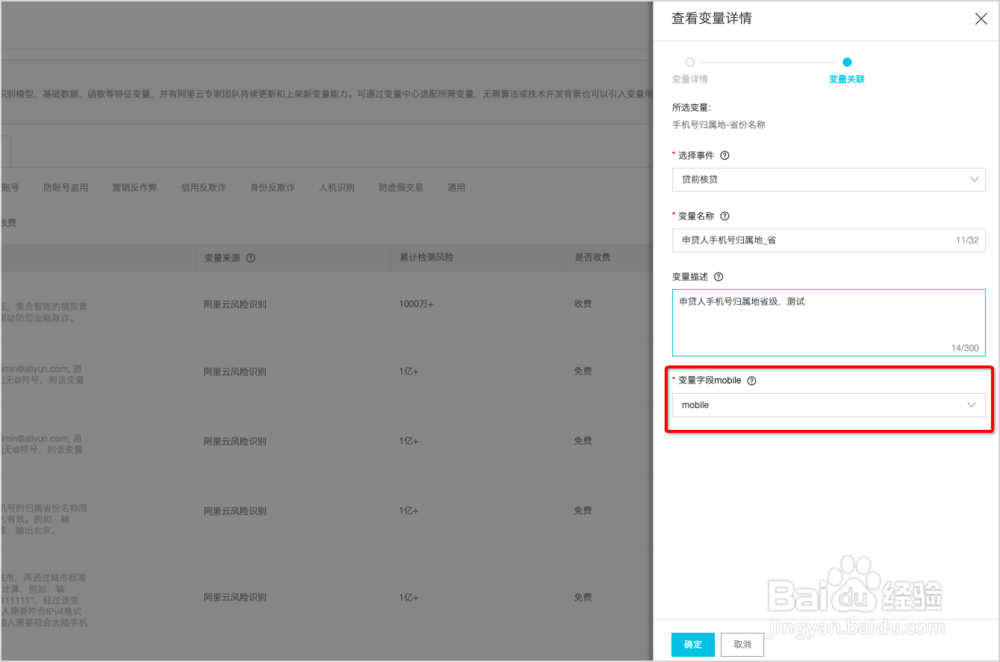Click the 变量详情 step circle indicator
This screenshot has height=662, width=1000.
click(x=690, y=61)
